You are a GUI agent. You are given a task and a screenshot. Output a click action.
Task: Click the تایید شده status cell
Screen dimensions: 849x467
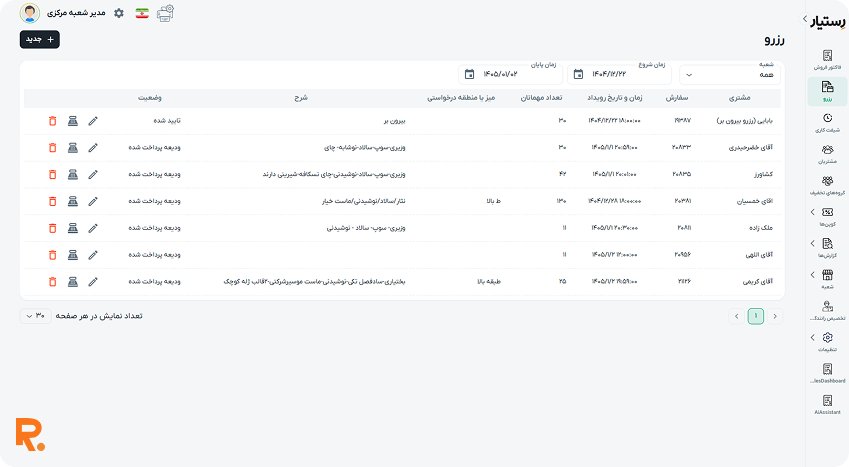coord(167,121)
